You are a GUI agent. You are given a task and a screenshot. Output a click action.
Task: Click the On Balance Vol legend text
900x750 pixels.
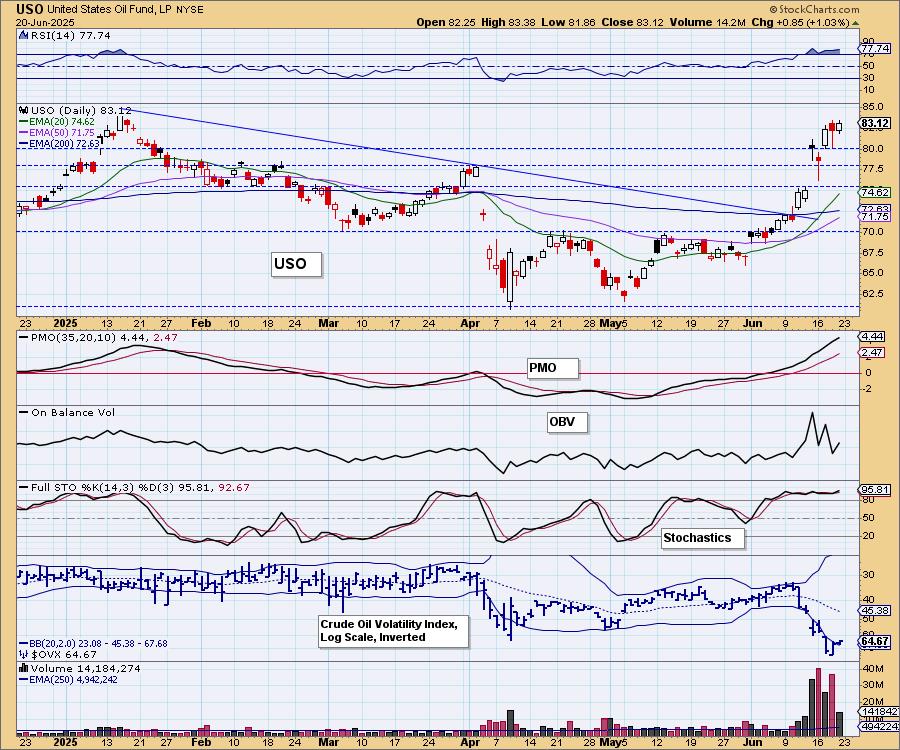click(x=73, y=413)
